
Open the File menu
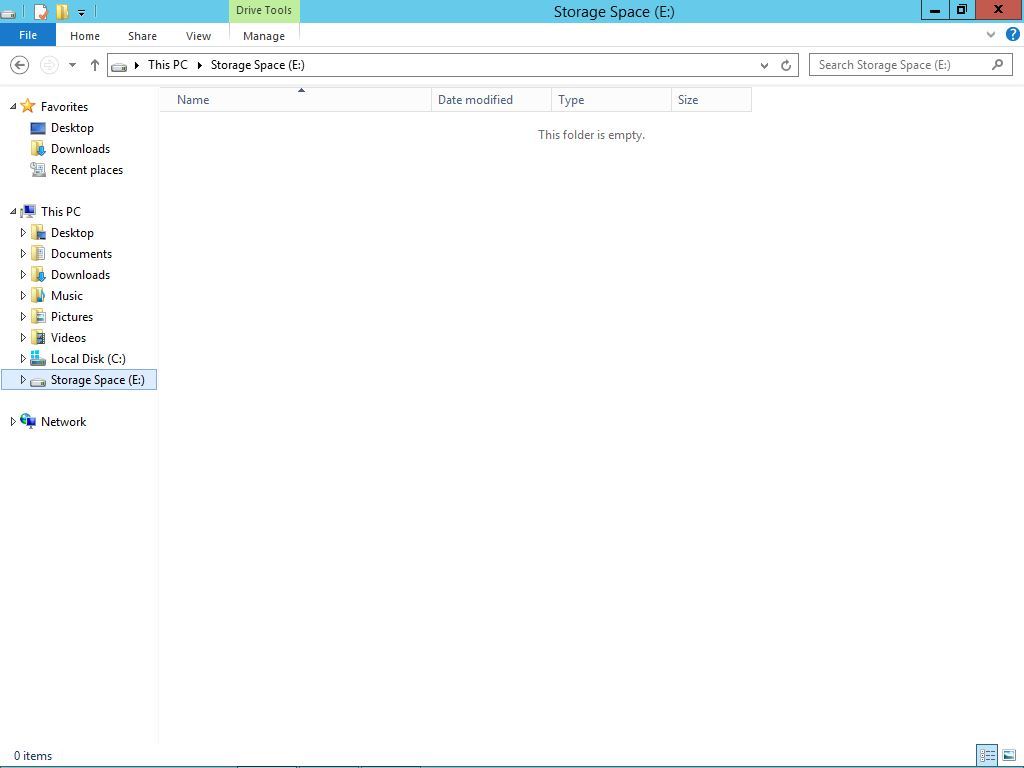point(28,35)
